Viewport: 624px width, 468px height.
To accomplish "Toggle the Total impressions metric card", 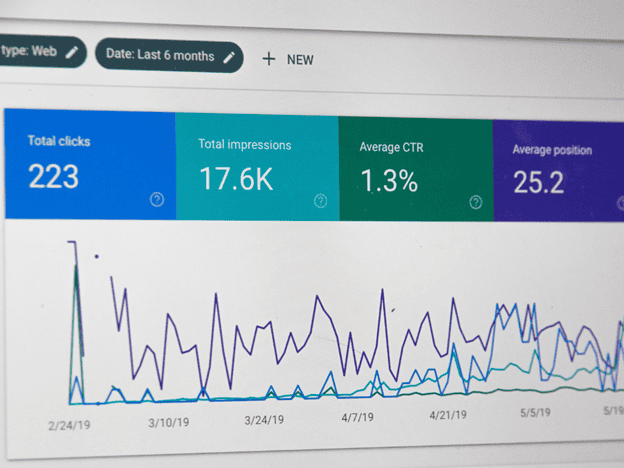I will 257,167.
